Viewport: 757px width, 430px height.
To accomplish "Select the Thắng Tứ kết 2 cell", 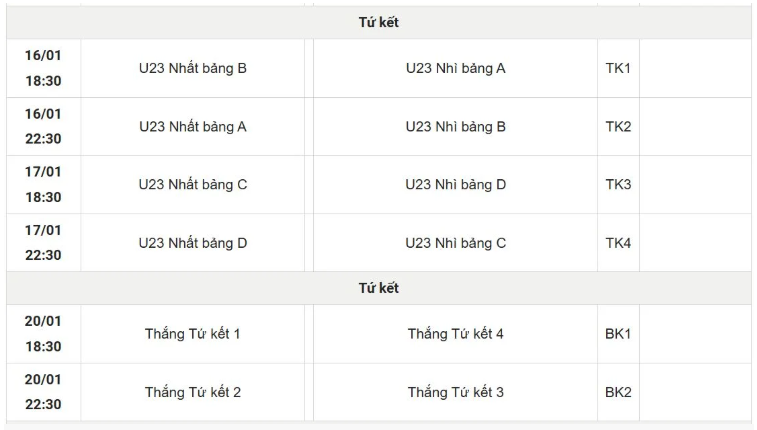I will [x=193, y=392].
